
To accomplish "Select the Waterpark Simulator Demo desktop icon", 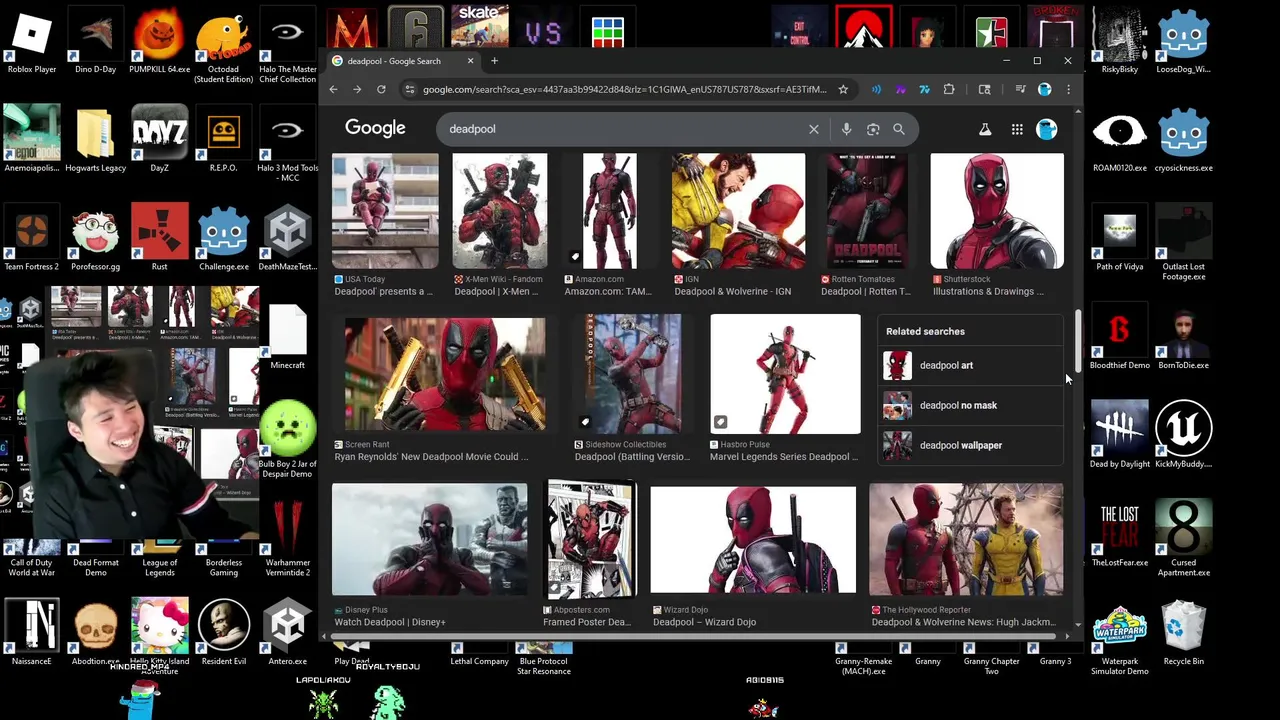I will pyautogui.click(x=1120, y=640).
